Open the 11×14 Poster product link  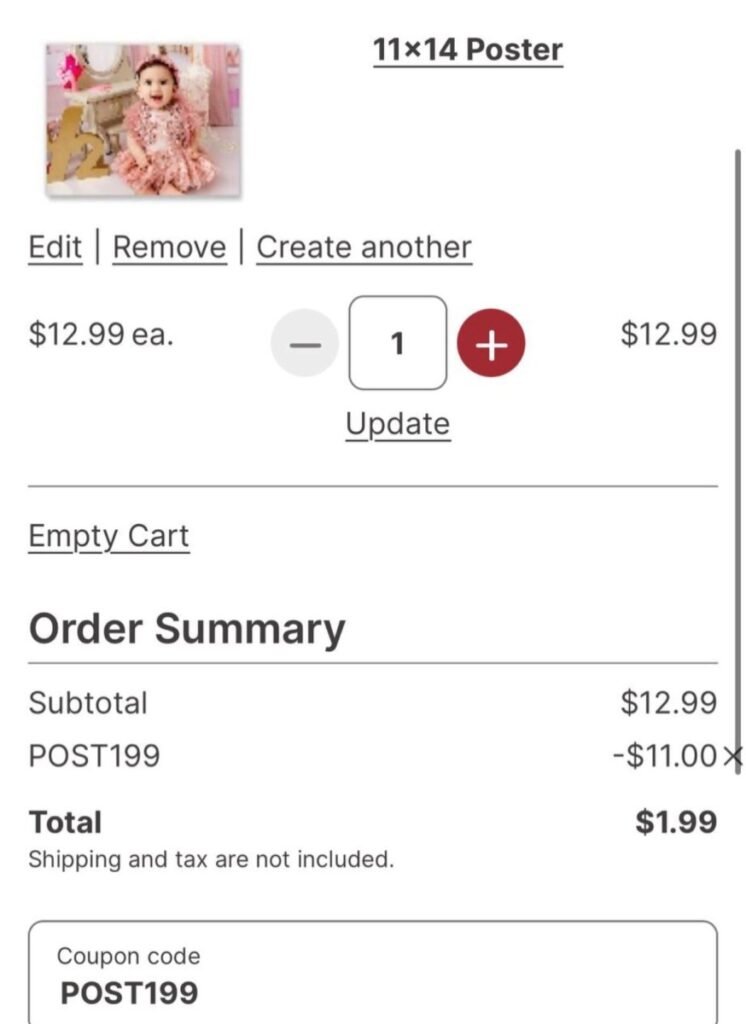click(x=468, y=49)
